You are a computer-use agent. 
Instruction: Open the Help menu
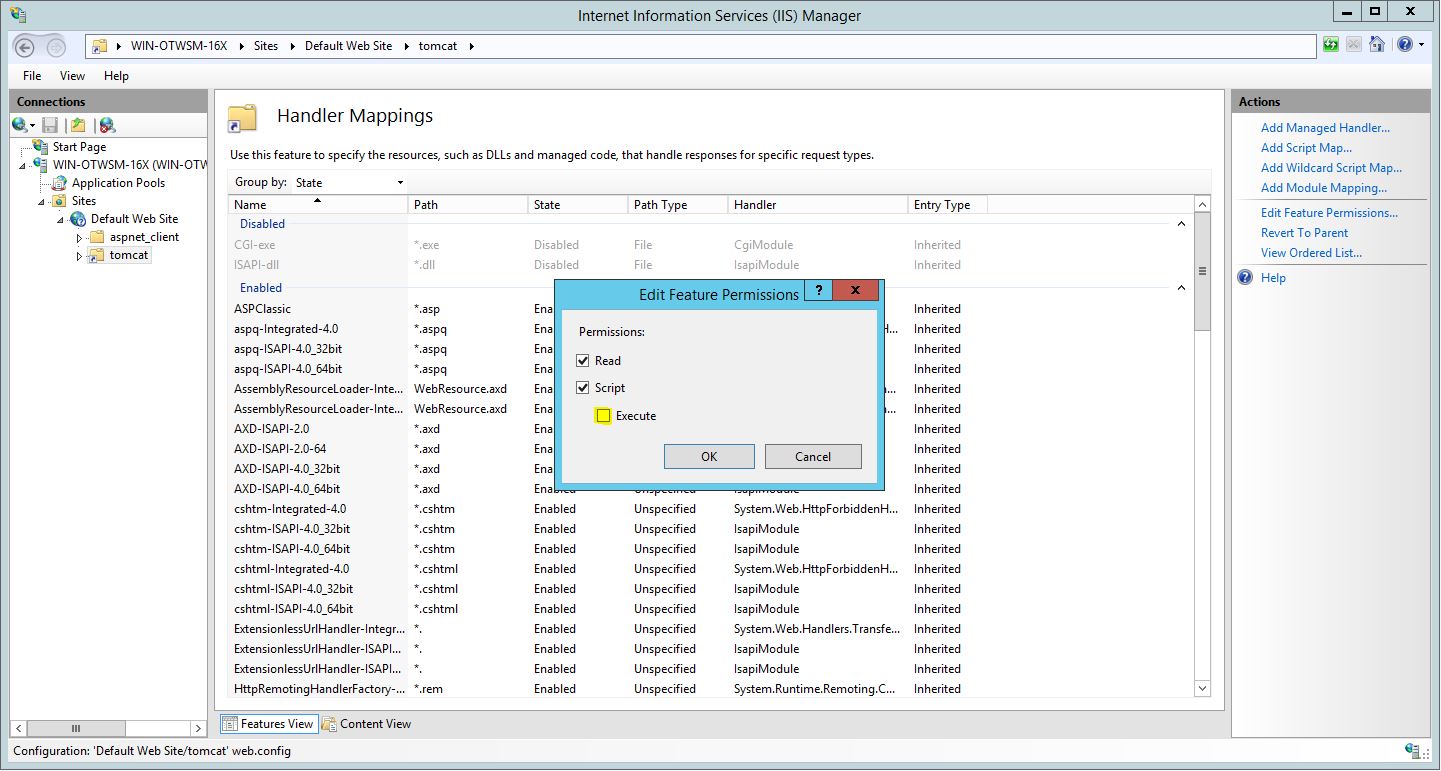coord(116,76)
